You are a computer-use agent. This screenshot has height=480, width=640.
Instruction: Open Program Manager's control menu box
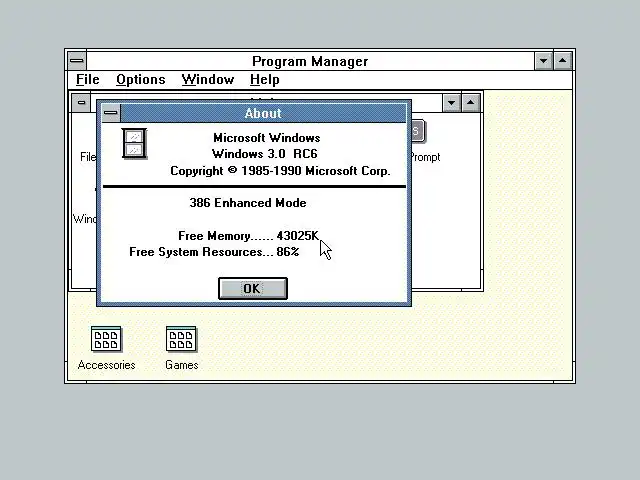pos(77,61)
